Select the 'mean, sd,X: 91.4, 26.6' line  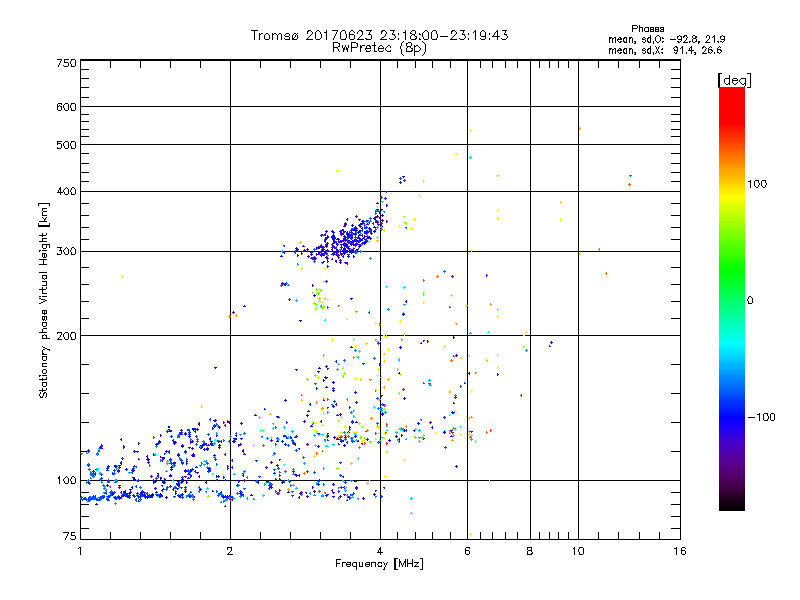pos(665,50)
